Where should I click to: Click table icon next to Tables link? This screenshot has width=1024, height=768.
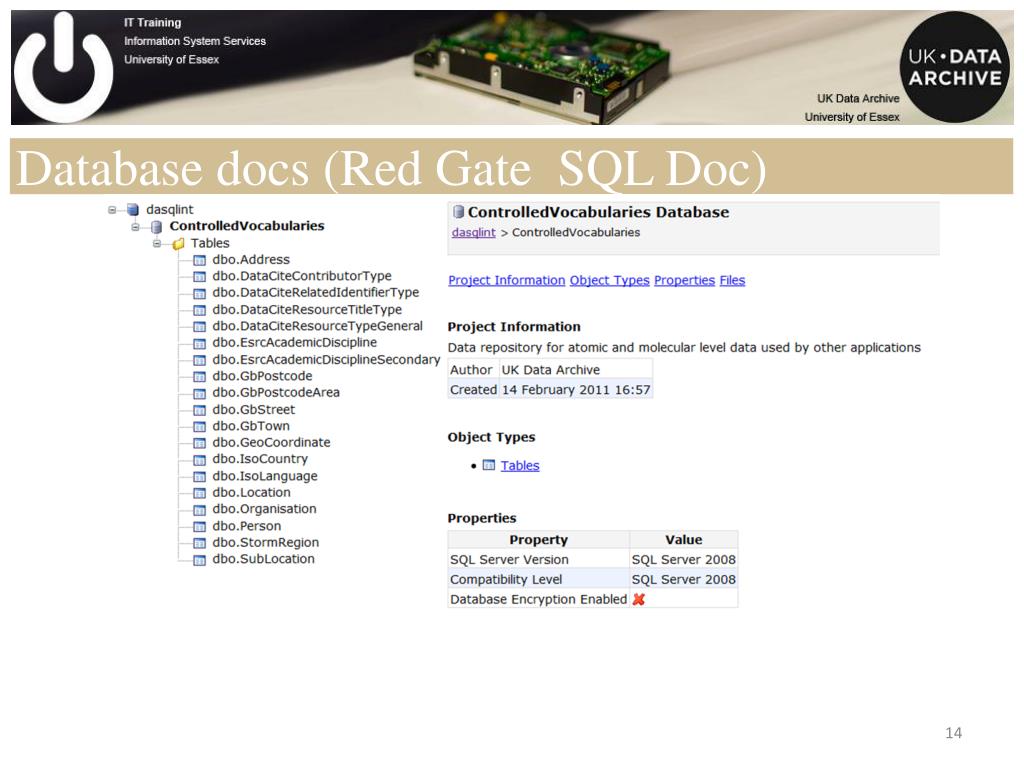(x=488, y=465)
